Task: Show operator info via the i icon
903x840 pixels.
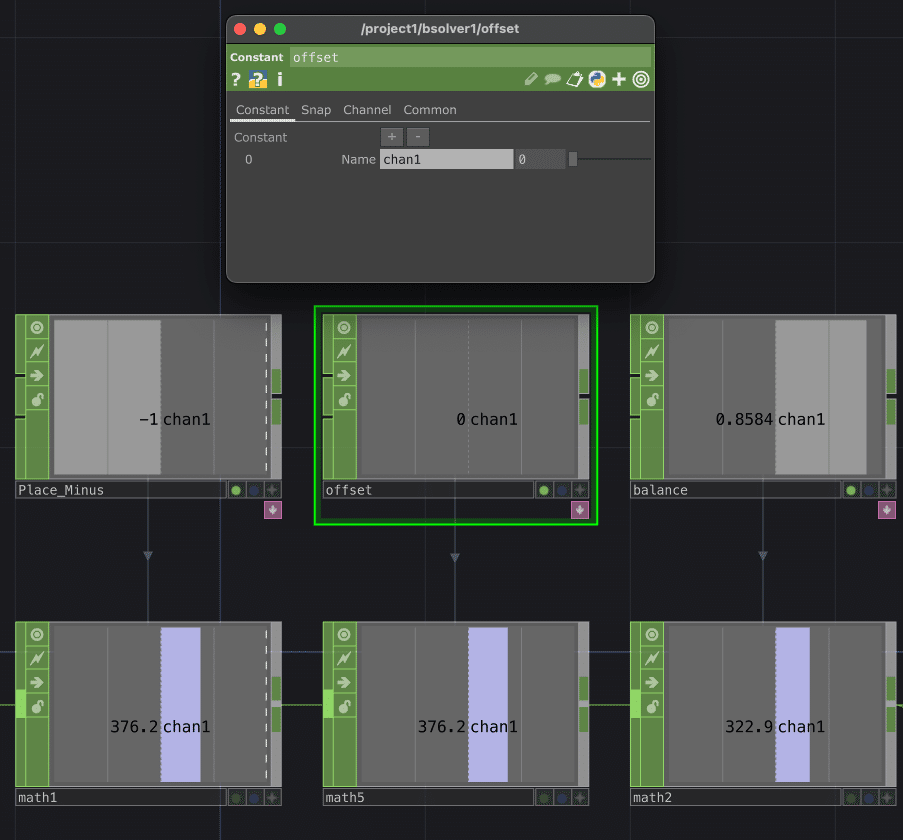Action: (x=280, y=79)
